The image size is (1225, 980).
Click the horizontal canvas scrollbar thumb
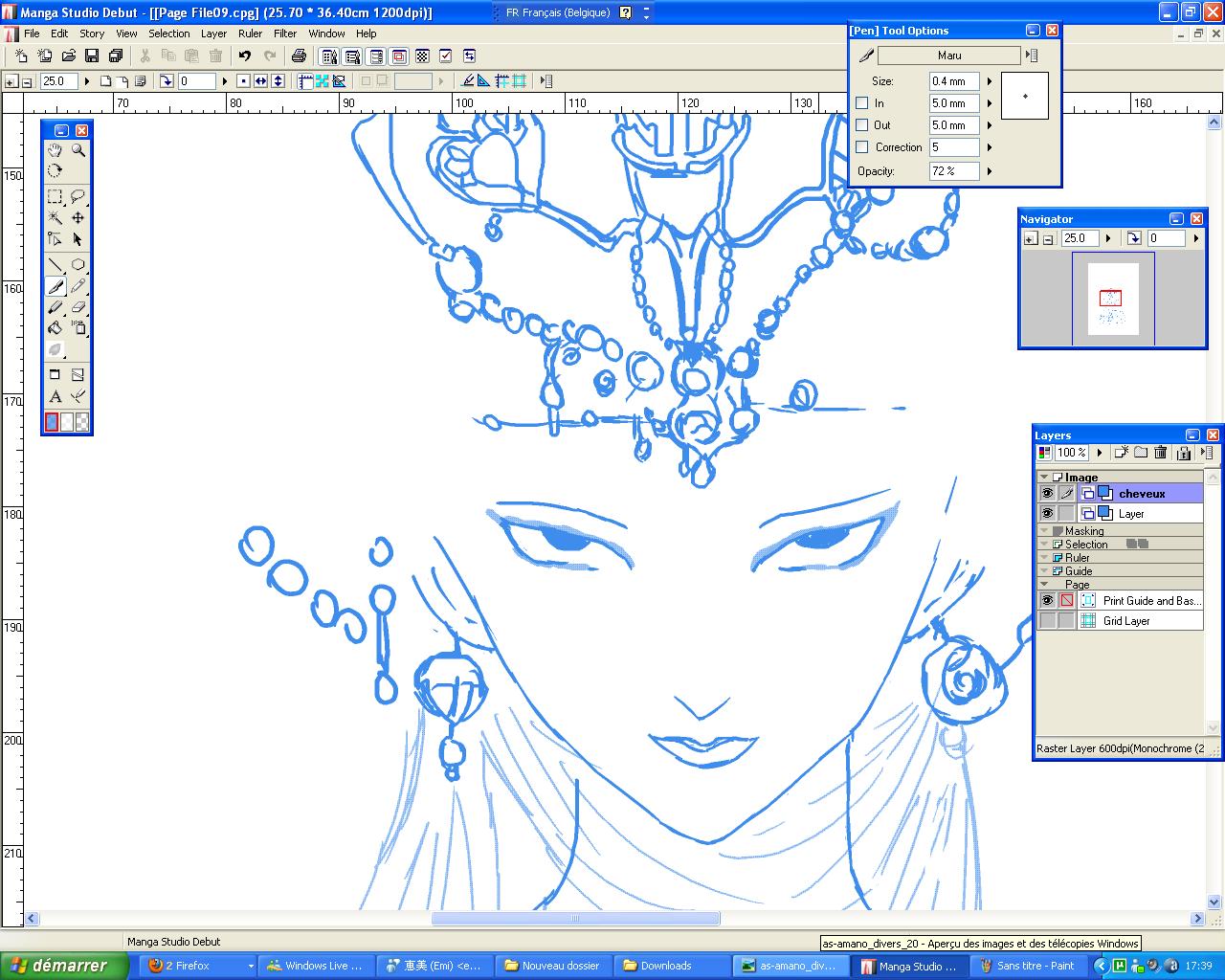[575, 919]
